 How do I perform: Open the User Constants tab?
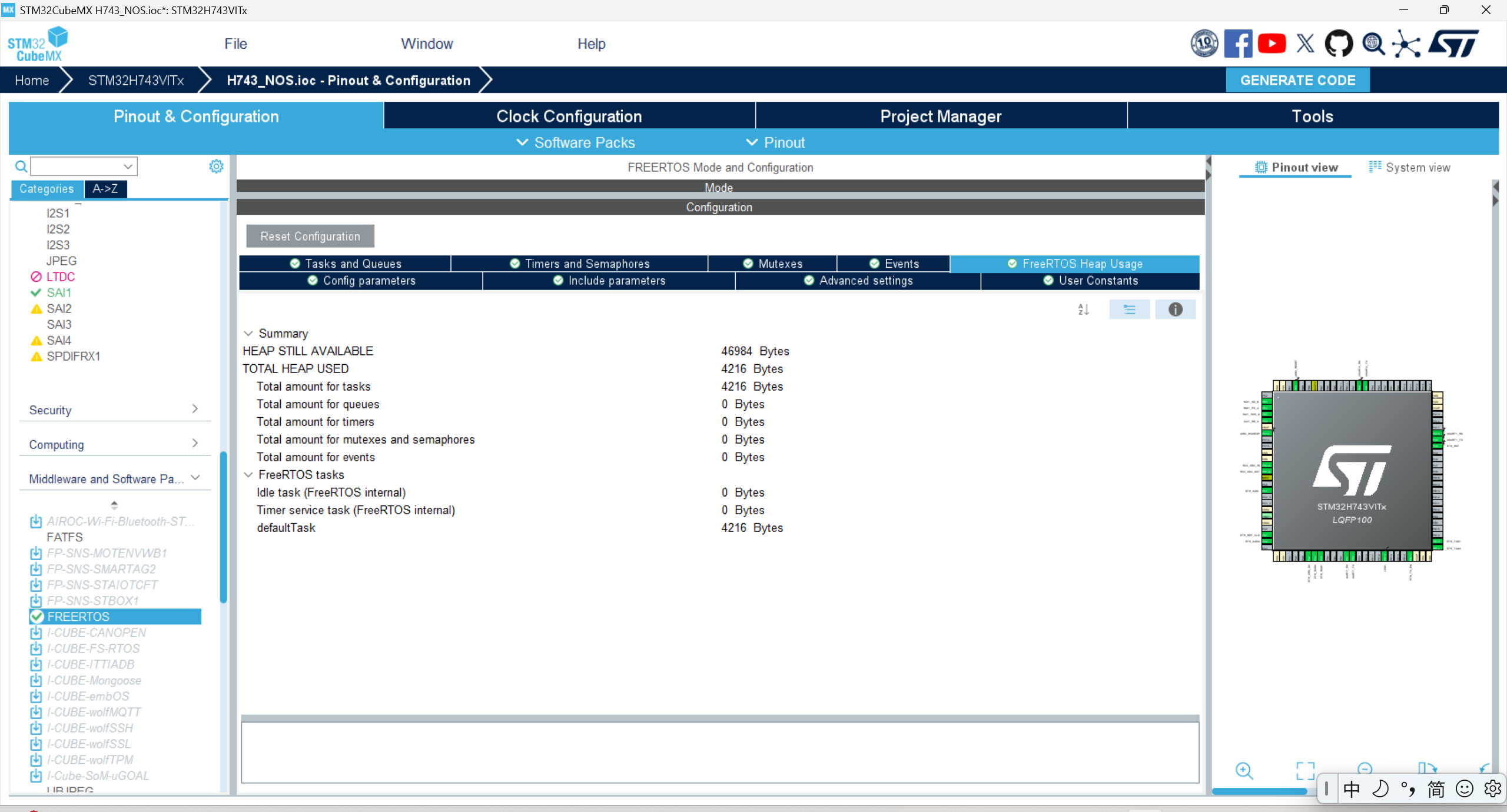(1091, 281)
